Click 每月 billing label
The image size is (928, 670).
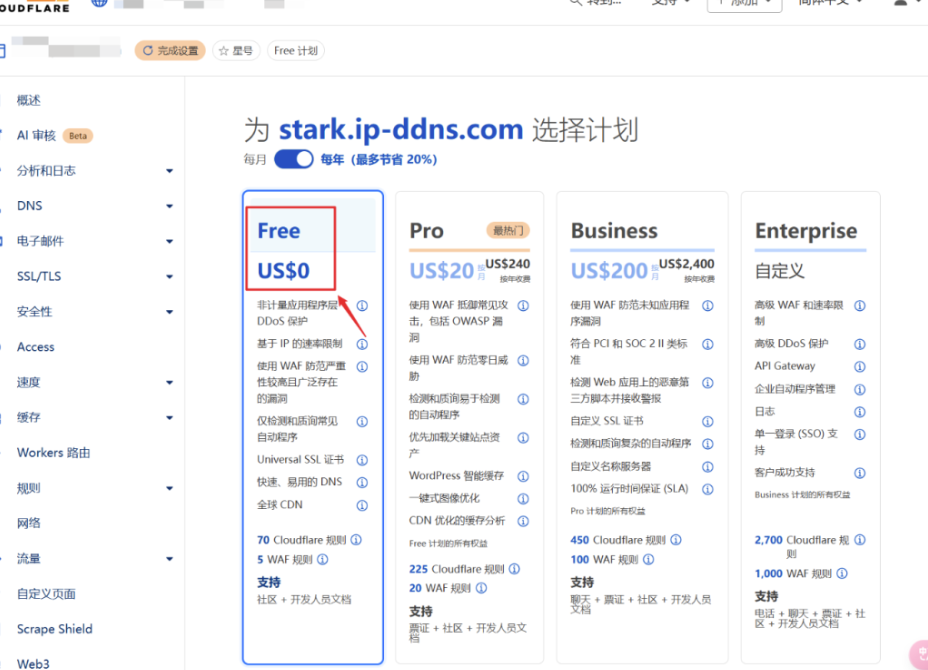coord(255,160)
